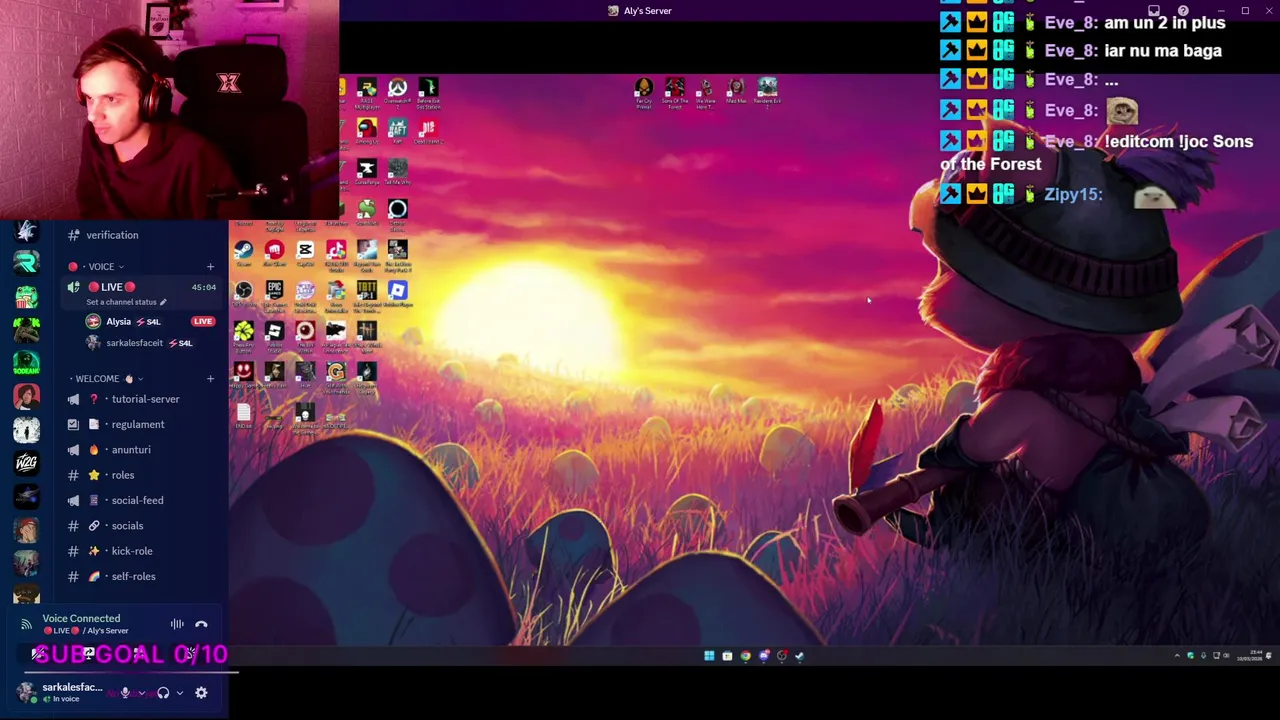The width and height of the screenshot is (1280, 720).
Task: Open the Epic Games Launcher shortcut
Action: pos(275,290)
